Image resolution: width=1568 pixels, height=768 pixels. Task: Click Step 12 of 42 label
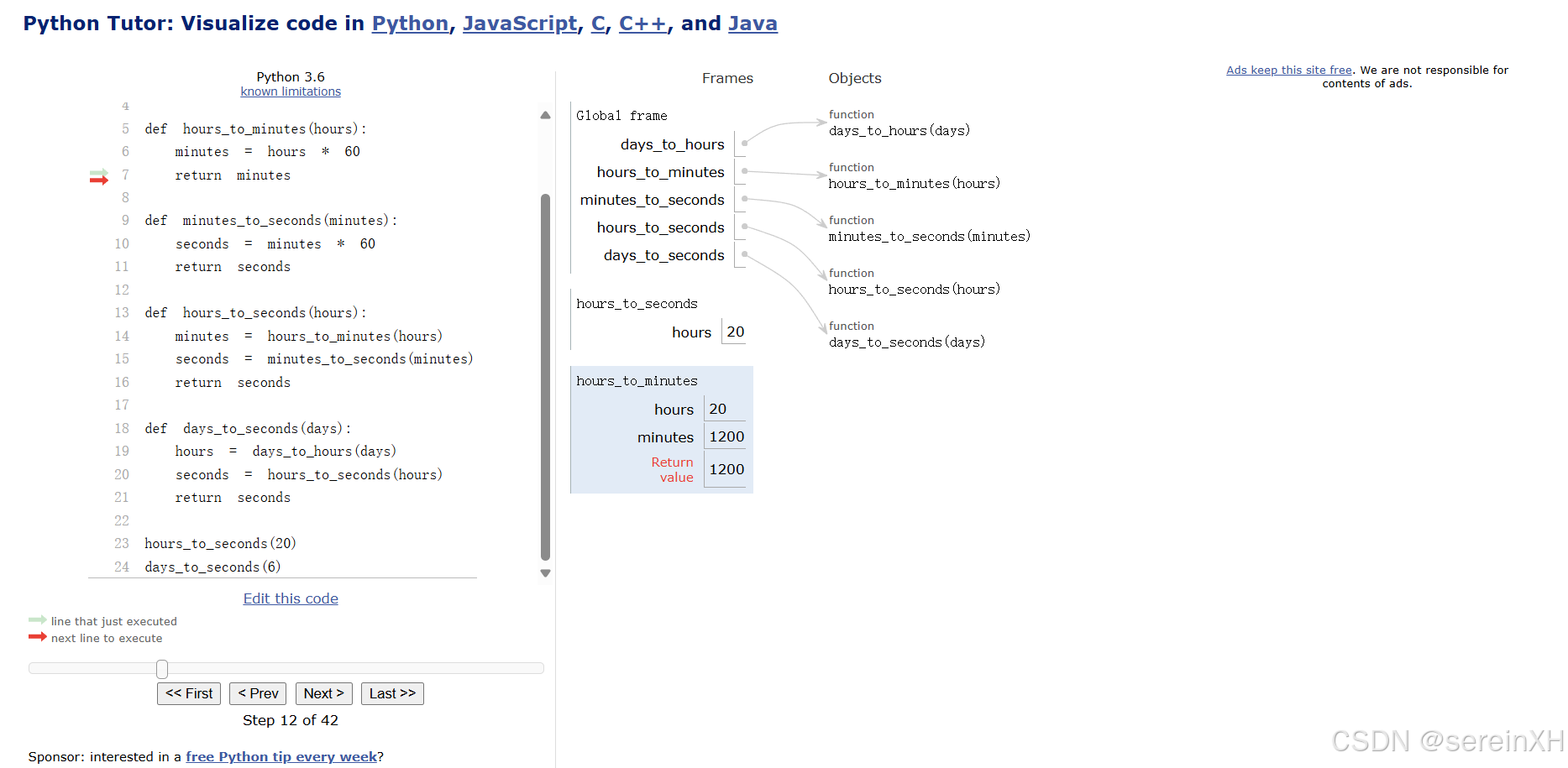(291, 720)
